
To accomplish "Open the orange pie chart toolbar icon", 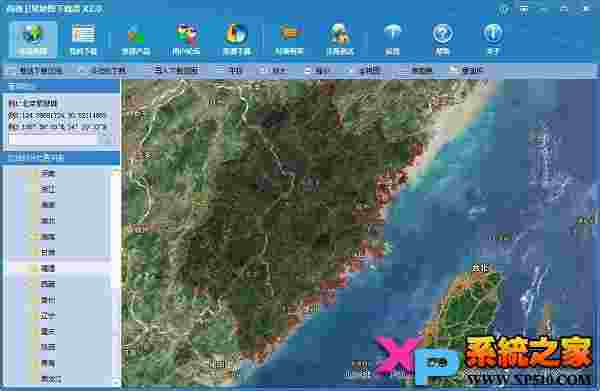I will point(237,39).
